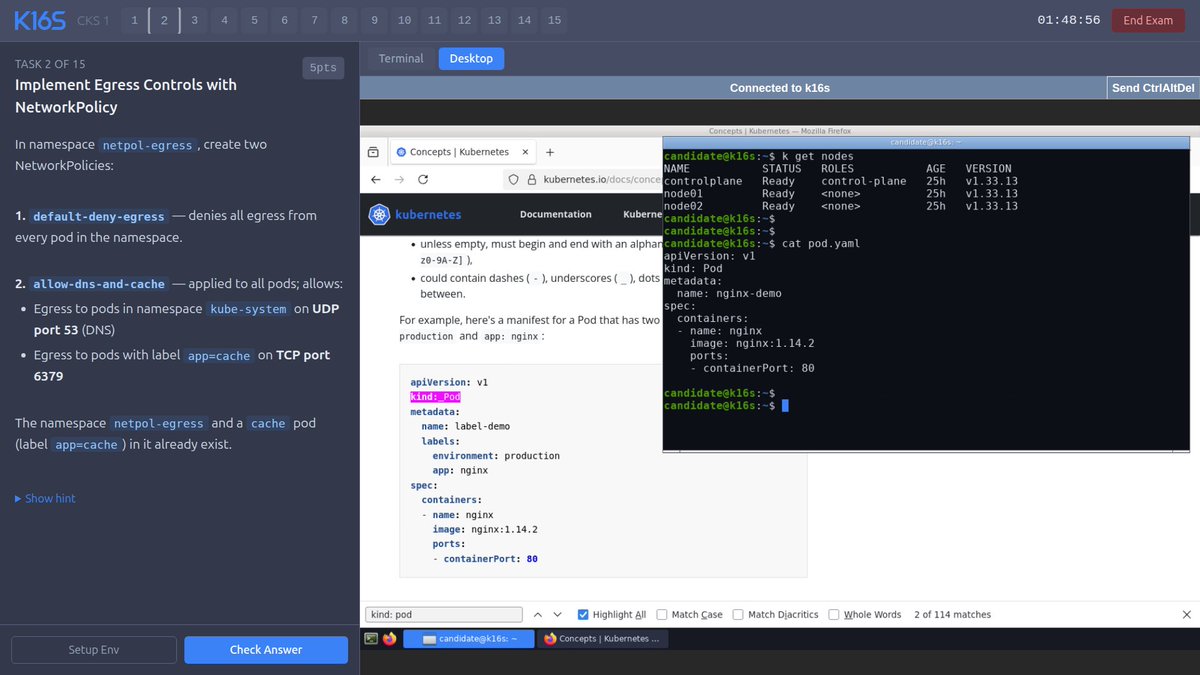This screenshot has width=1200, height=675.
Task: Go to task number 11
Action: (x=434, y=20)
